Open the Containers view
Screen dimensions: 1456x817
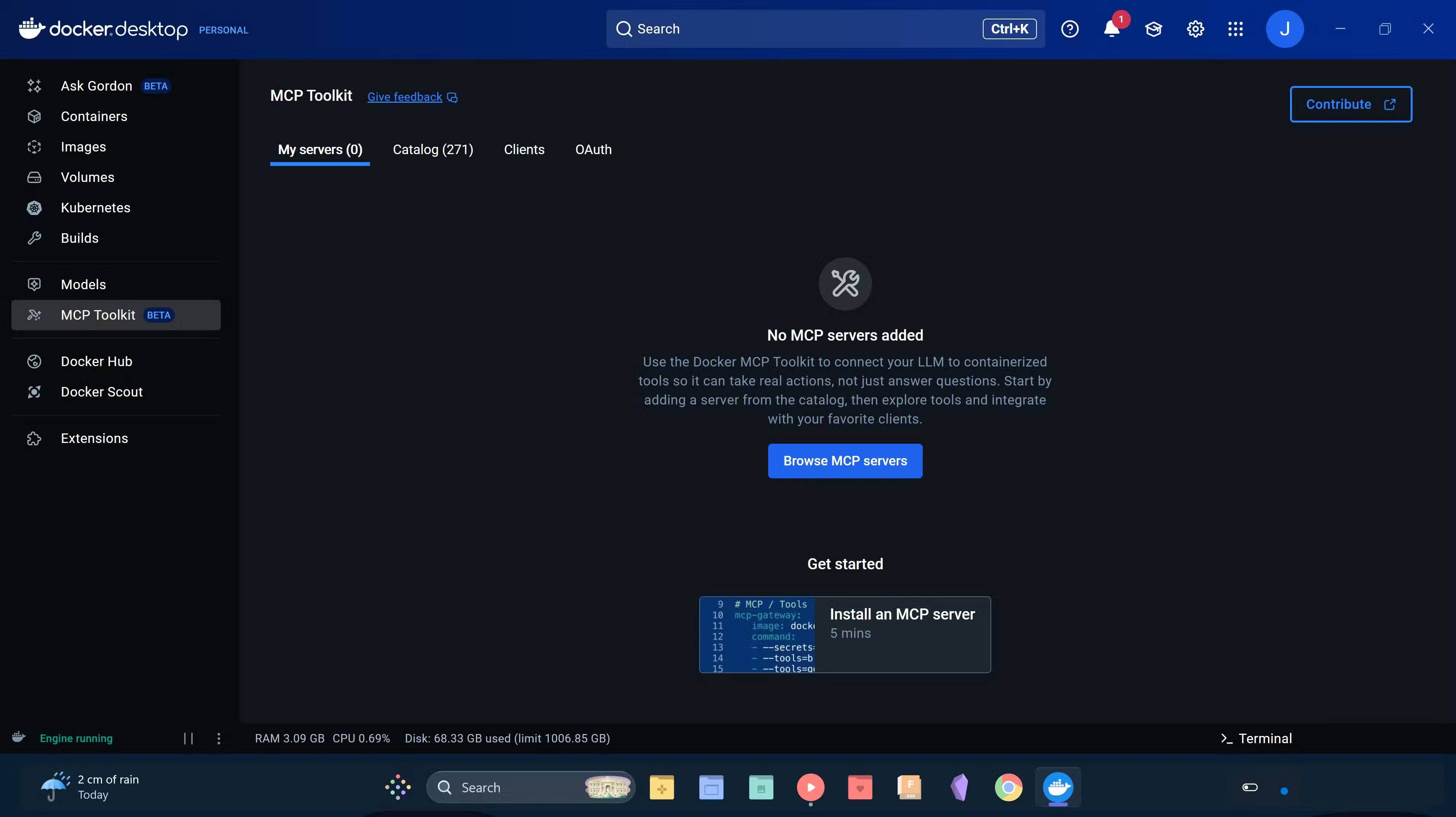point(94,116)
